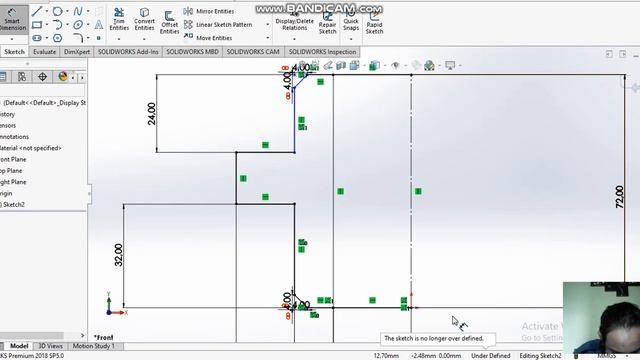Switch to the Sketch tab
This screenshot has width=640, height=360.
pyautogui.click(x=15, y=52)
